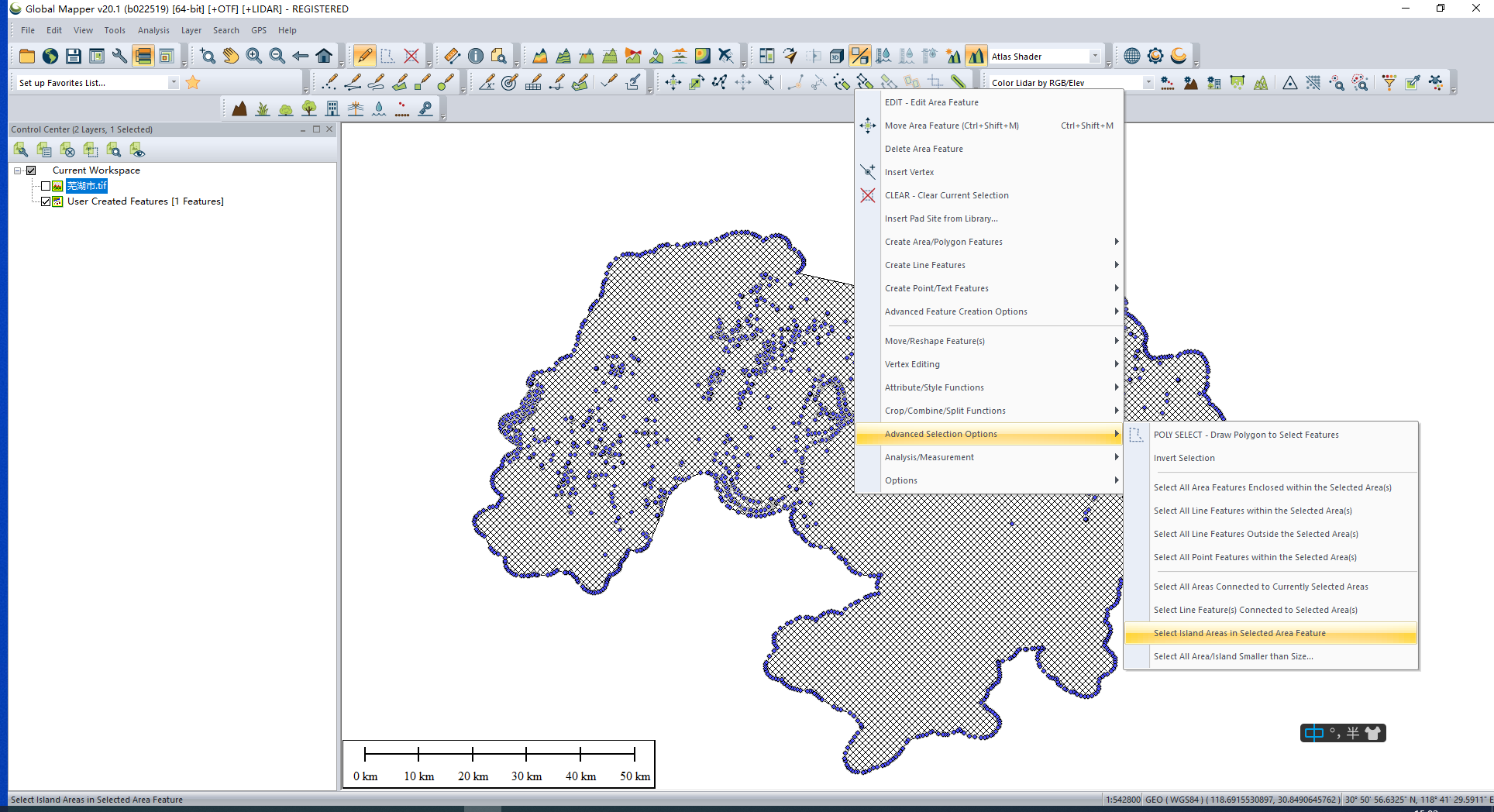Image resolution: width=1494 pixels, height=812 pixels.
Task: Toggle the Control Center layers toolbar button
Action: tap(143, 56)
